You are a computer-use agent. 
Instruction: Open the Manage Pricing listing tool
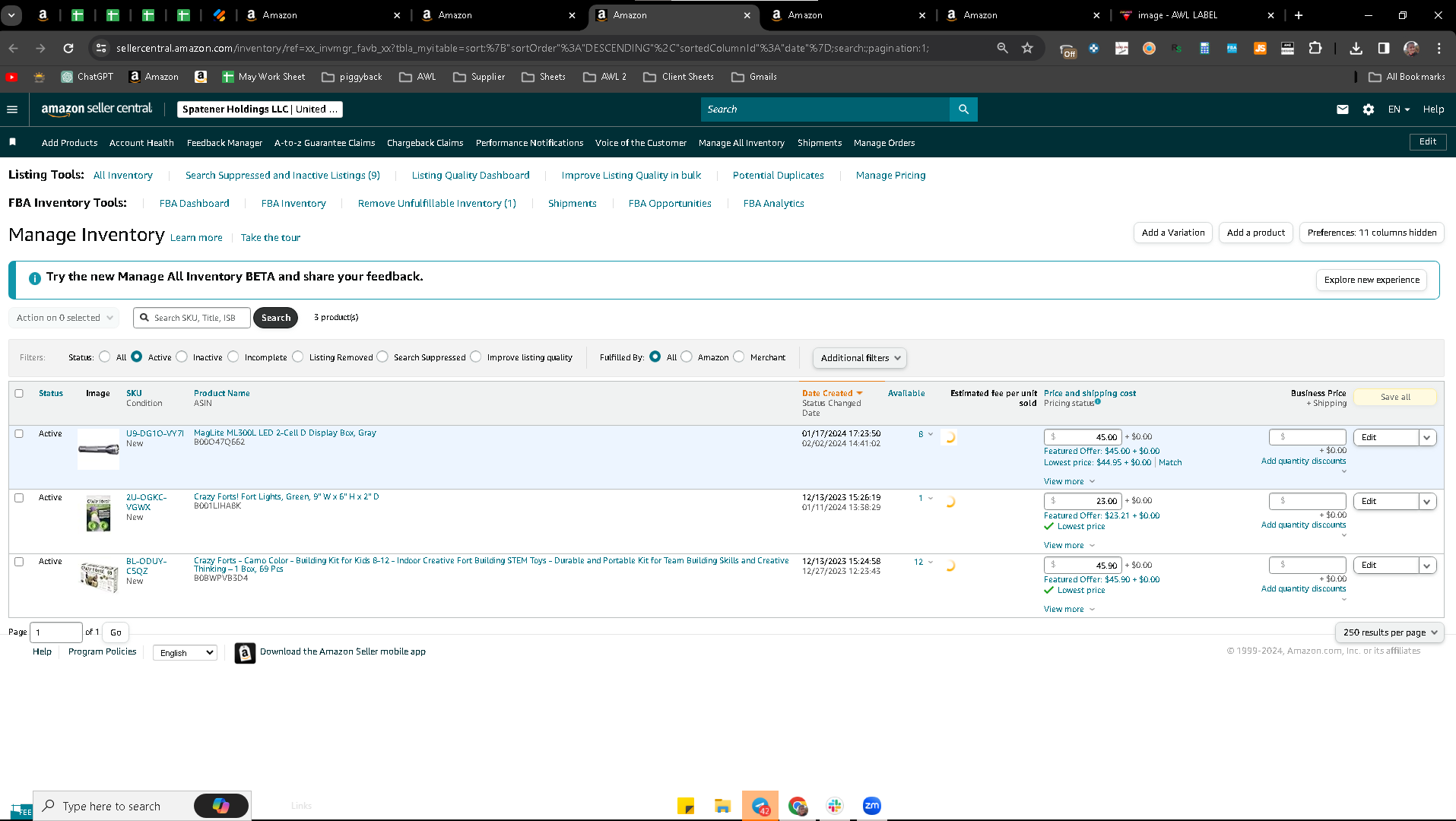tap(890, 176)
